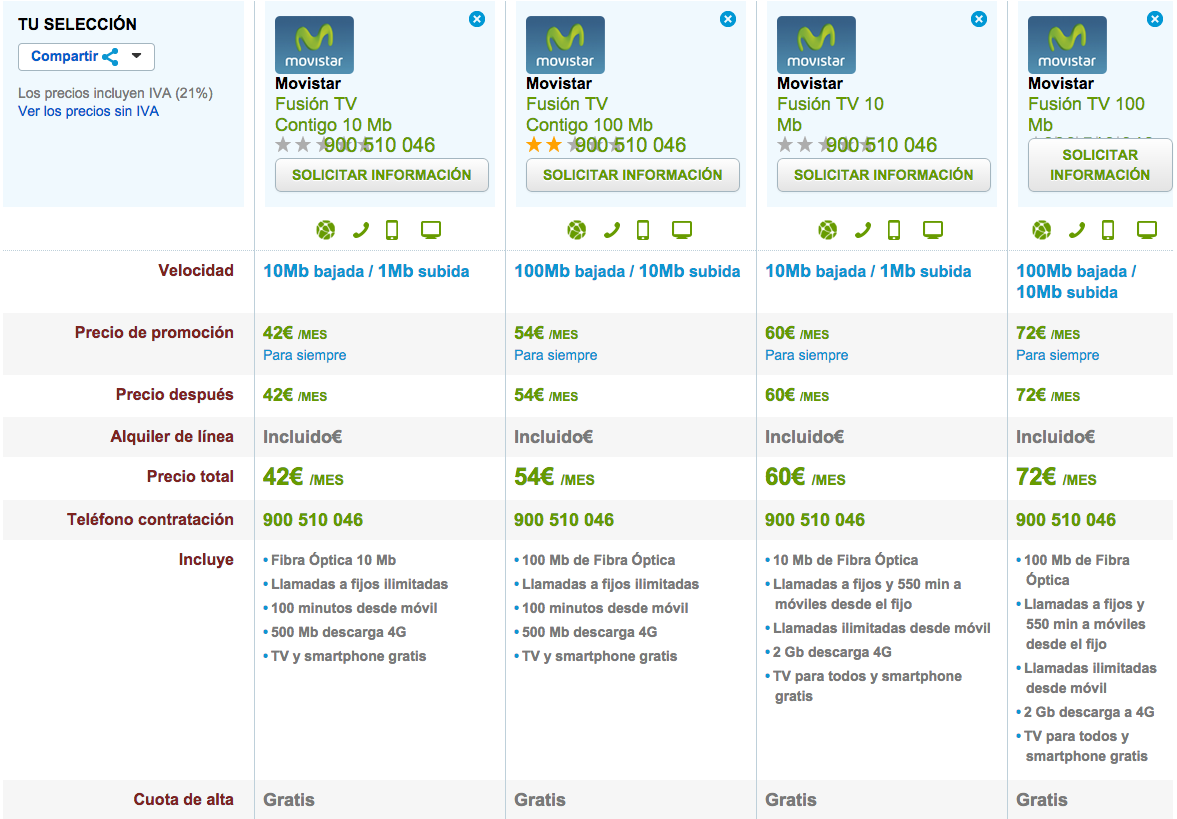Click mobile icon under Contigo 10 Mb
The height and width of the screenshot is (819, 1177).
click(x=392, y=230)
